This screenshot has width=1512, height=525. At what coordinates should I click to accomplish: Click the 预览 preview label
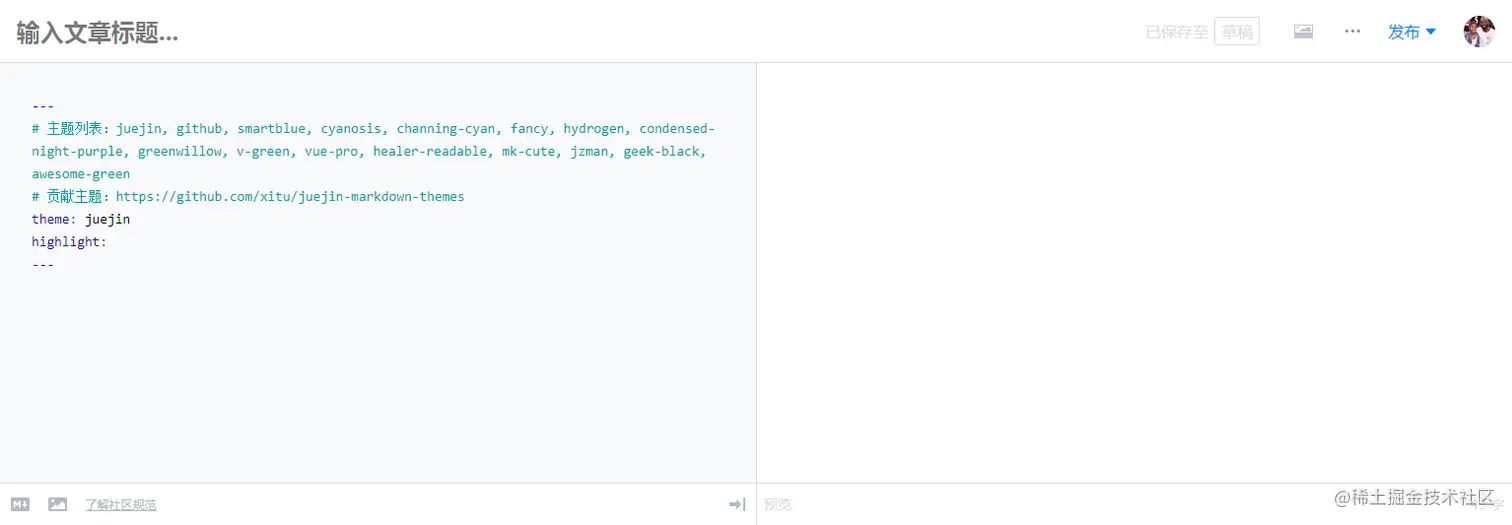(778, 505)
